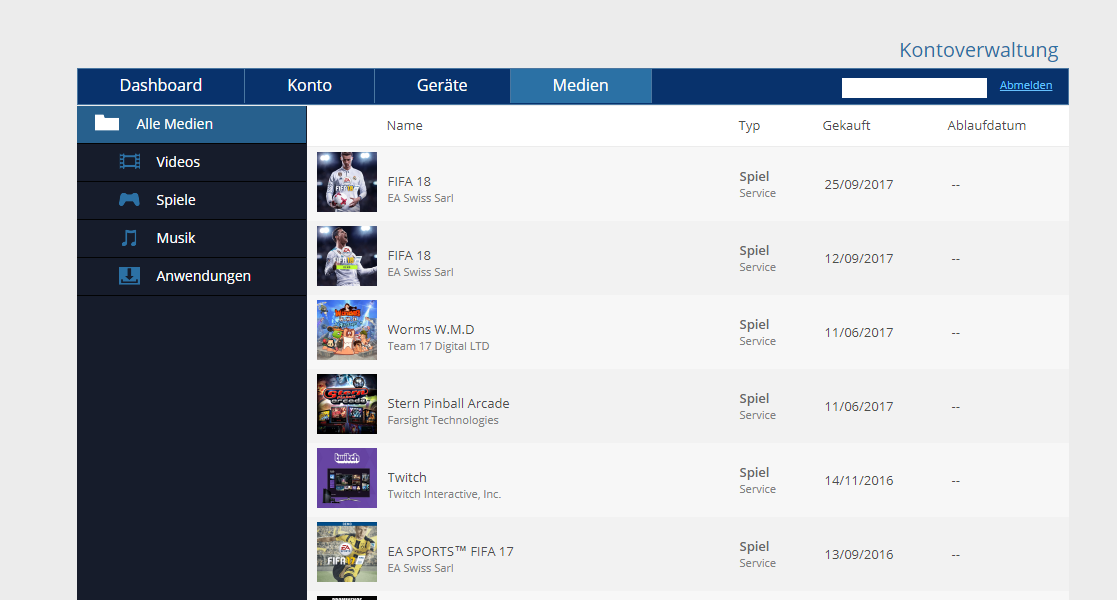Click the Worms W.M.D title text
Viewport: 1117px width, 600px height.
click(431, 329)
